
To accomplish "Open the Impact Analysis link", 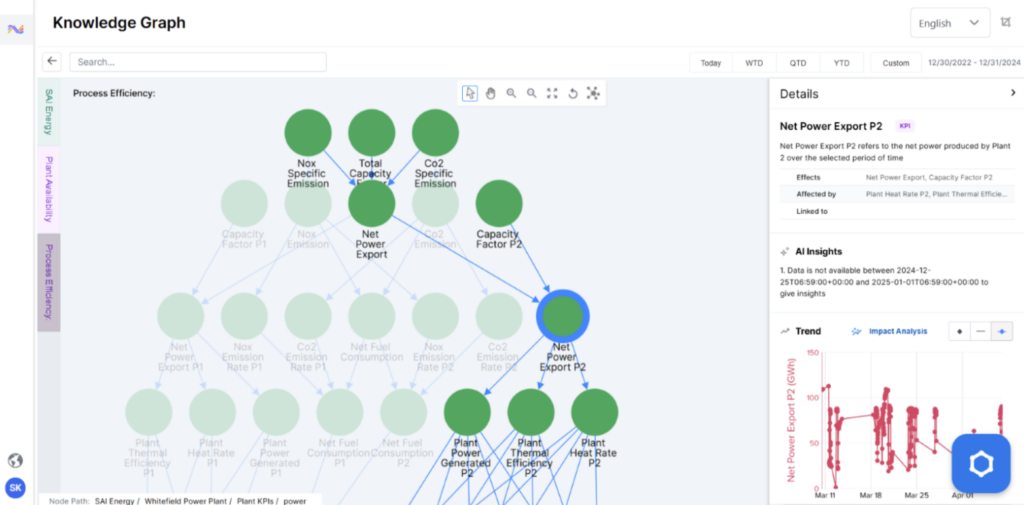I will point(898,331).
